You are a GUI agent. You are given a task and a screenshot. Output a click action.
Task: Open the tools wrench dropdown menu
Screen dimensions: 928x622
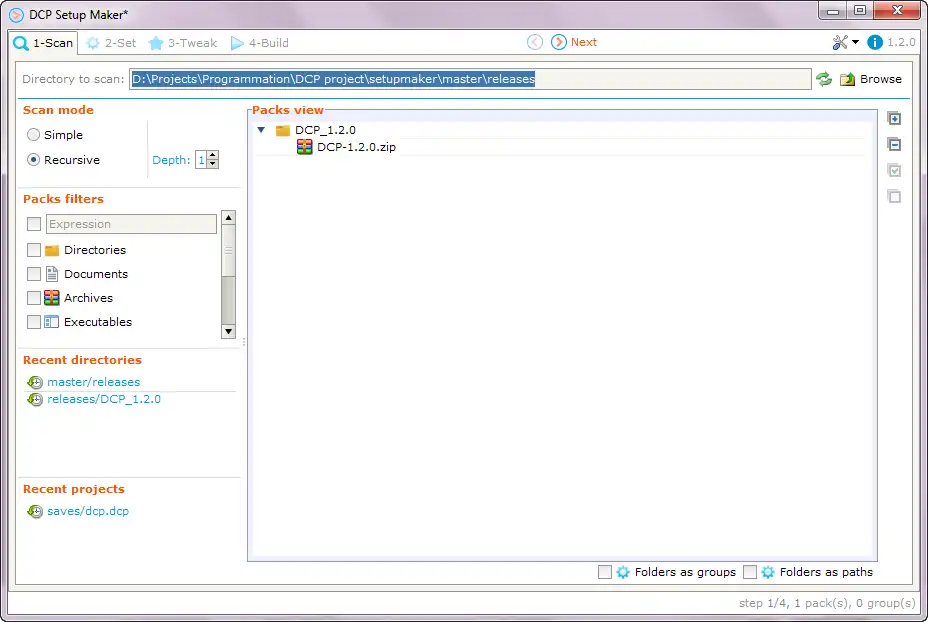(845, 42)
